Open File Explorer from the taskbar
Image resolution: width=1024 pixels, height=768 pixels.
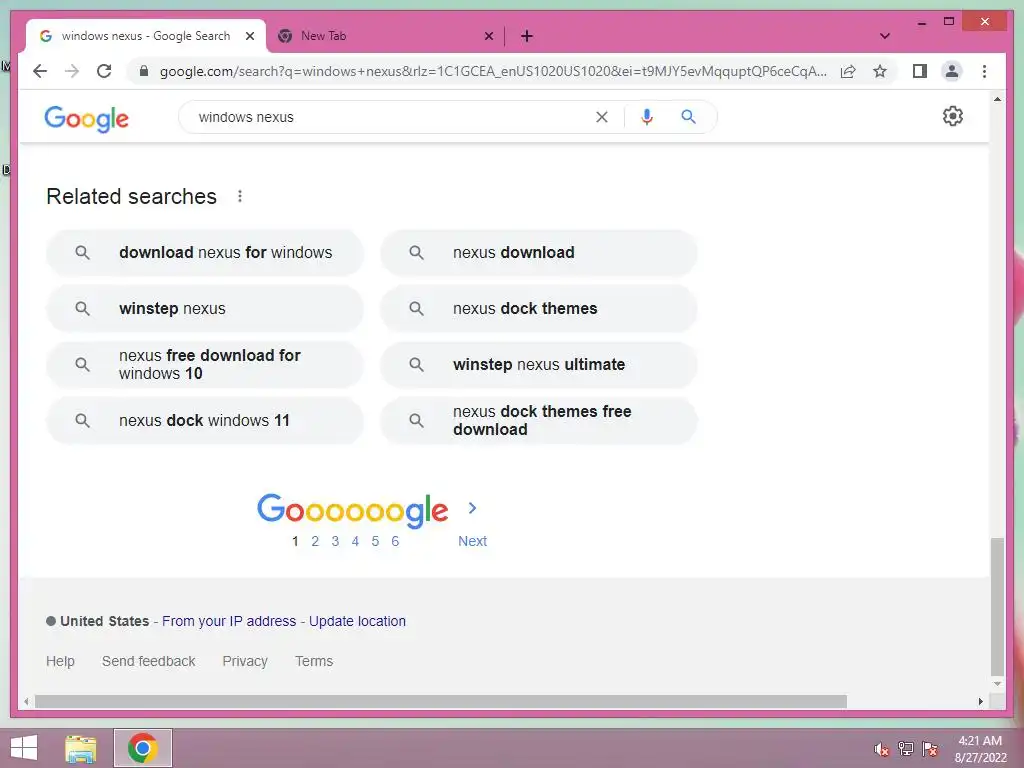pos(80,748)
